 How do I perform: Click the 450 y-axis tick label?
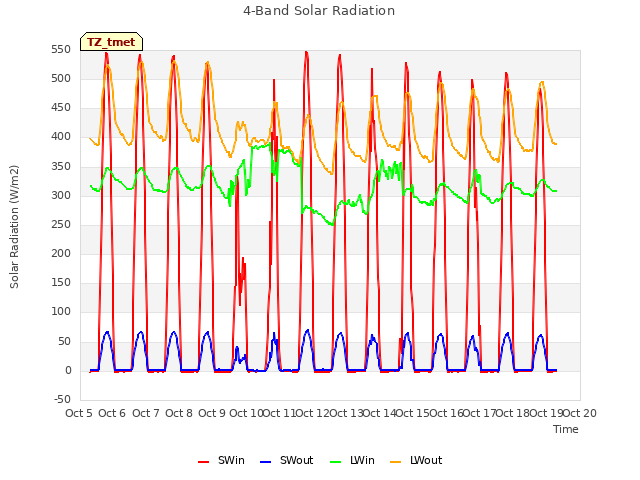61,108
